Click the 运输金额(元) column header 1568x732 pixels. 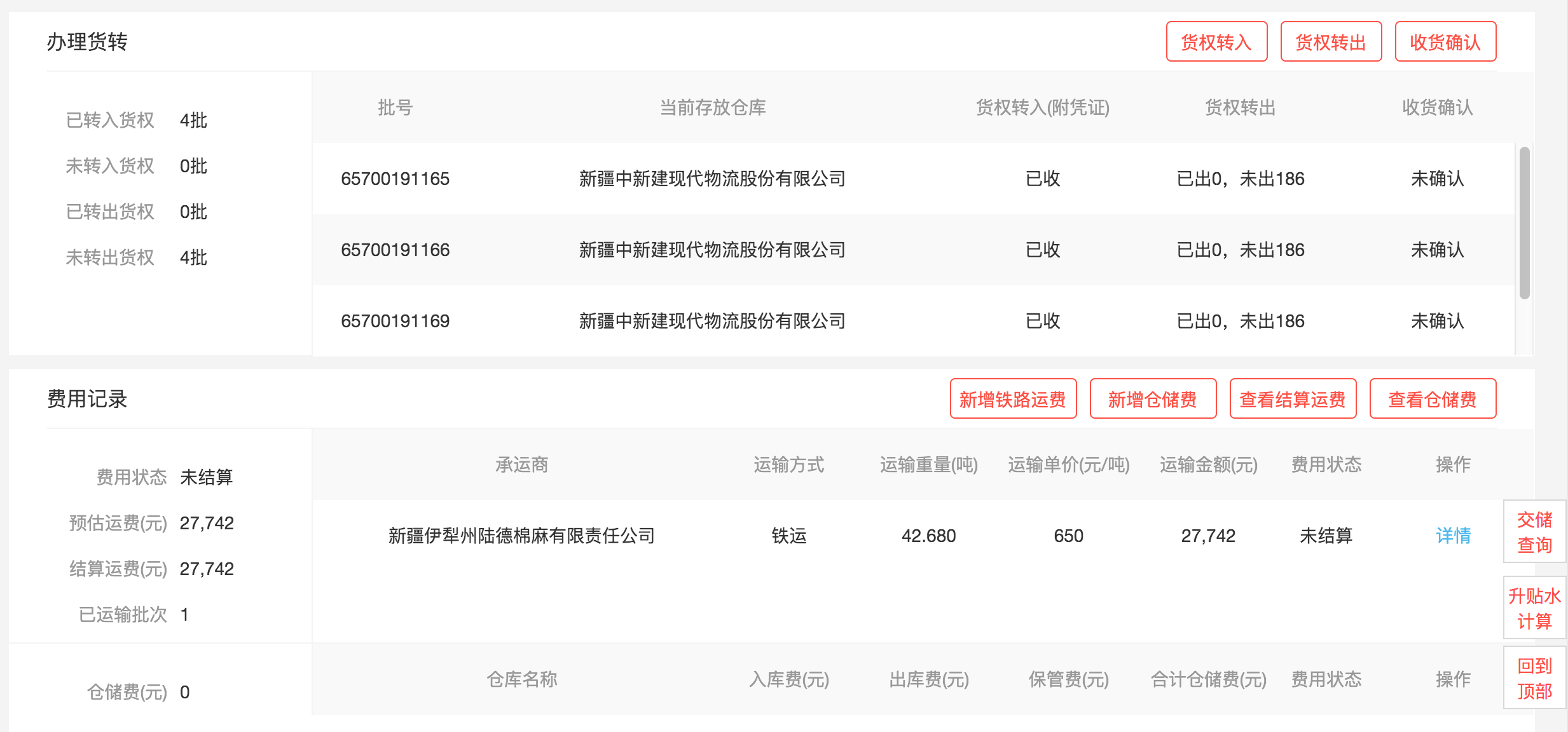[1208, 464]
